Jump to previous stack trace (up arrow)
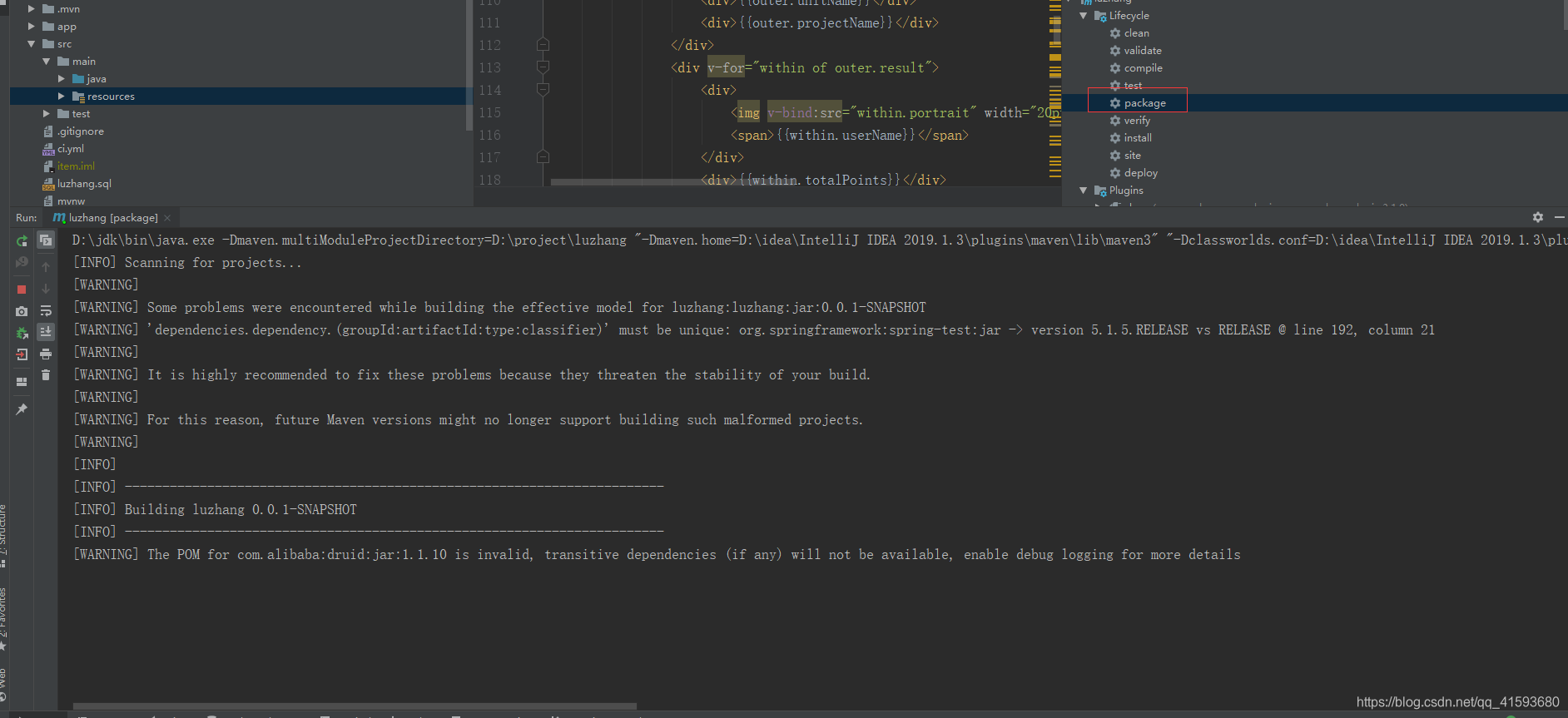 click(46, 266)
